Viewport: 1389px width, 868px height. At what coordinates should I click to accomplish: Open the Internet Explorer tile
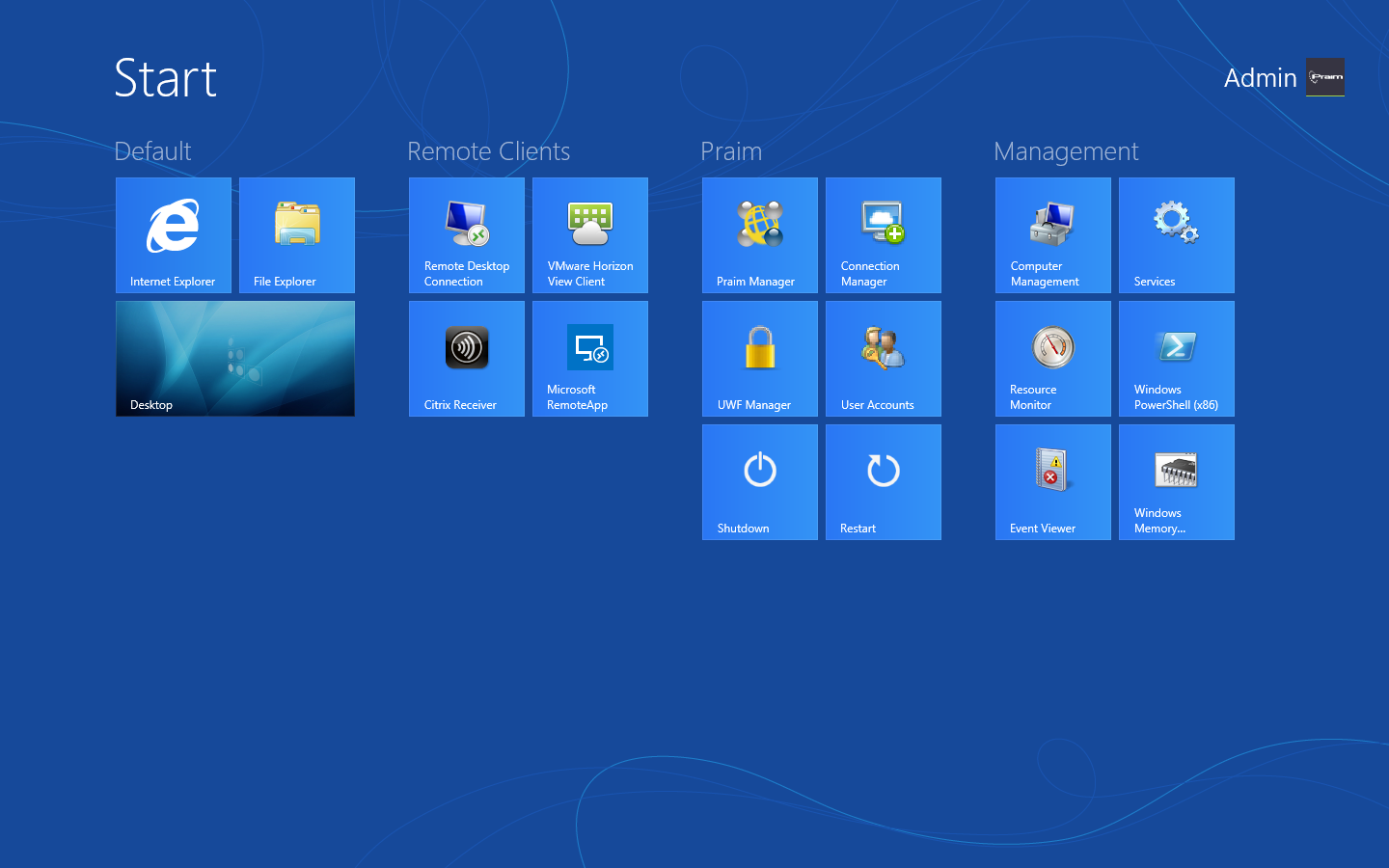pyautogui.click(x=174, y=235)
